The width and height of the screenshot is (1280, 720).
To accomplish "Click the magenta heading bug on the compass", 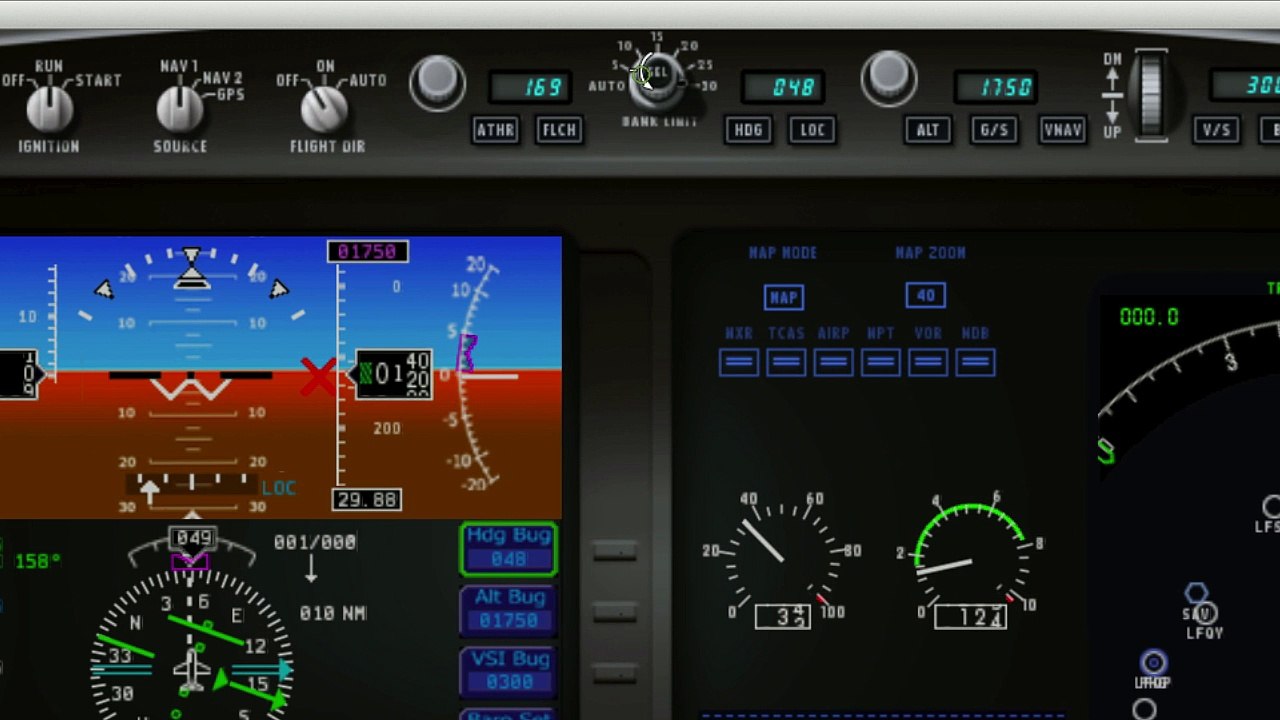I will tap(190, 562).
